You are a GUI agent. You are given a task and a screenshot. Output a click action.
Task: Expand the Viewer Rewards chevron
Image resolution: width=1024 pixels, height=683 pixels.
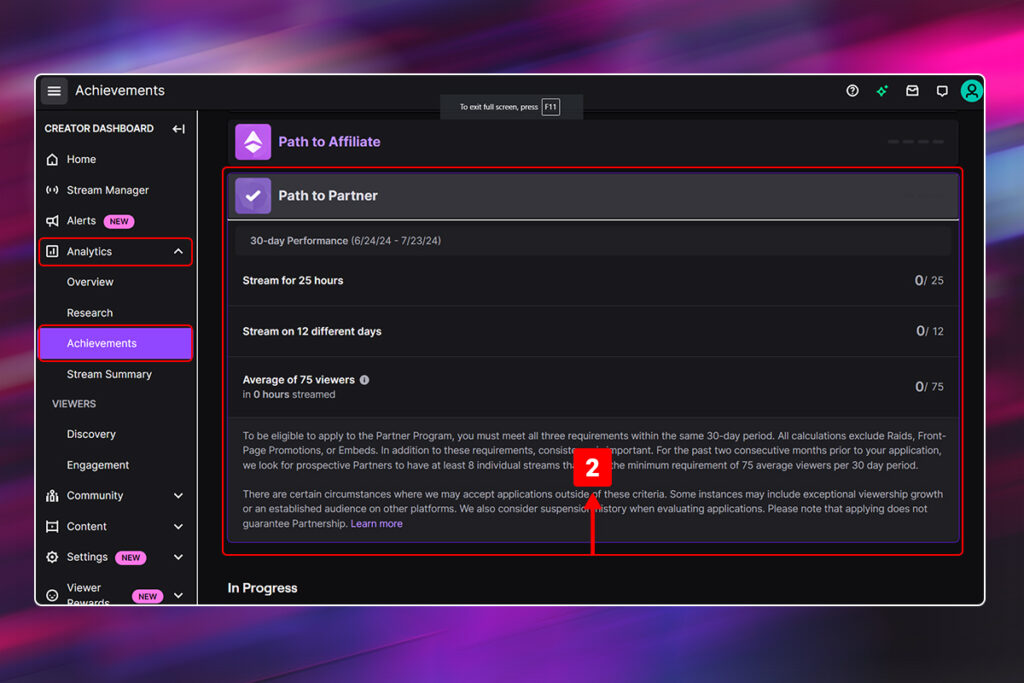(x=178, y=595)
